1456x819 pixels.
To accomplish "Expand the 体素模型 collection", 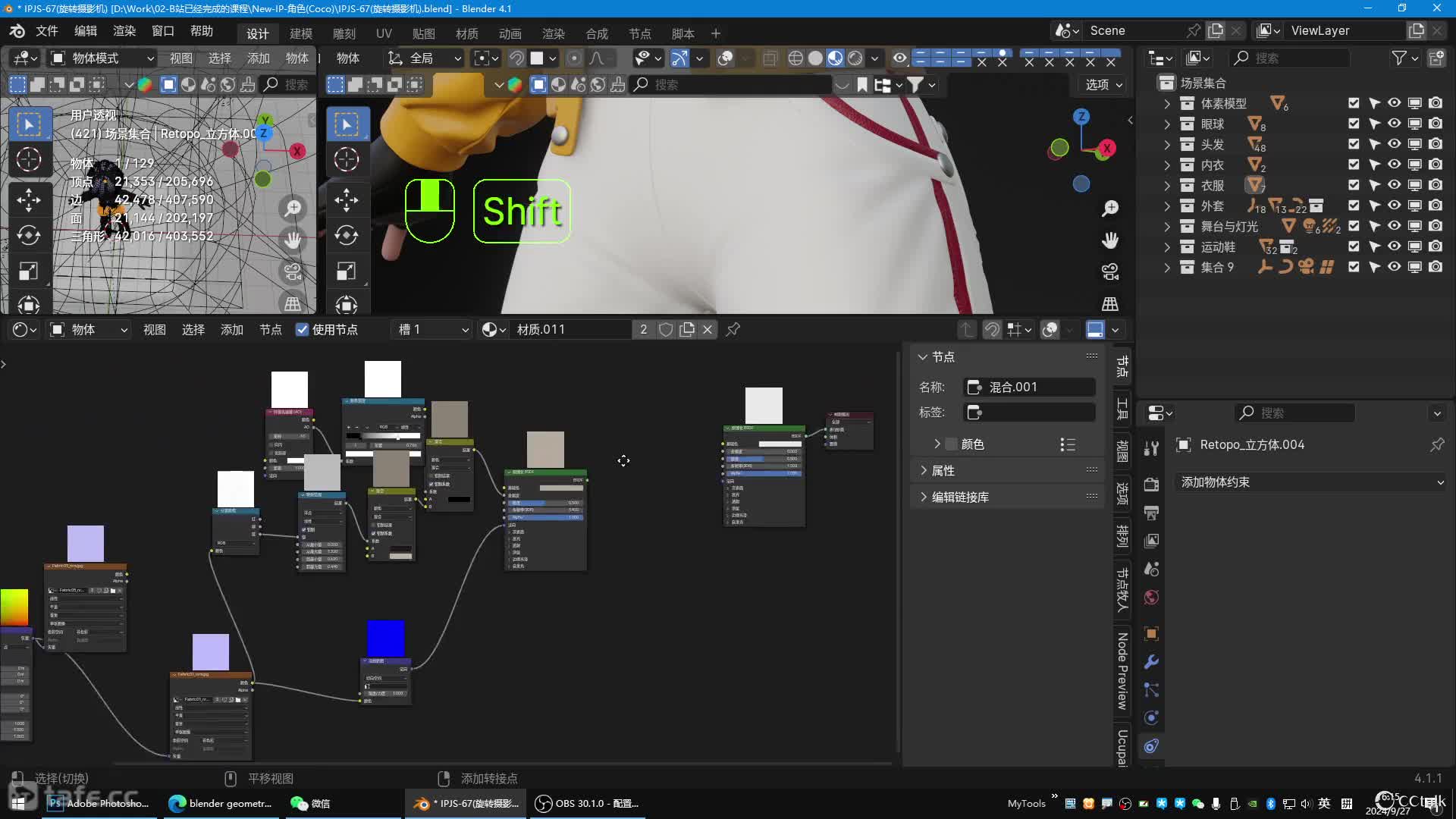I will click(x=1167, y=103).
